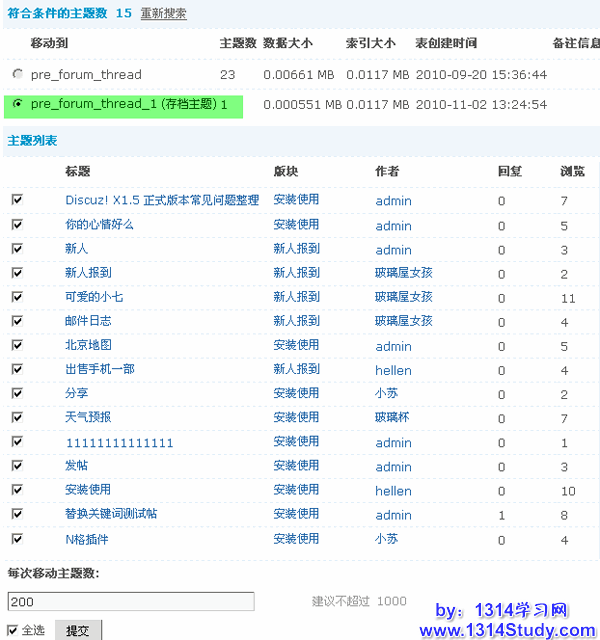This screenshot has width=600, height=640.
Task: Select the pre_forum_thread radio button
Action: click(x=17, y=75)
